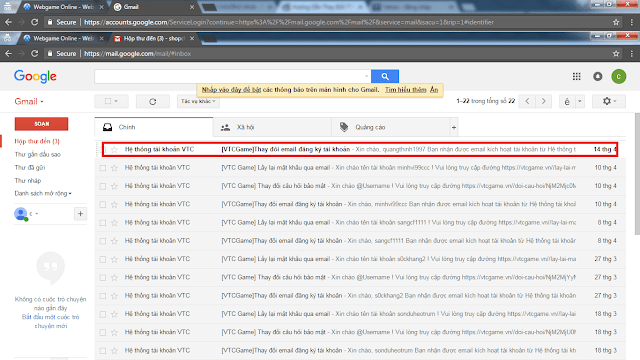
Task: Open input tools language dropdown arrow
Action: pos(580,101)
